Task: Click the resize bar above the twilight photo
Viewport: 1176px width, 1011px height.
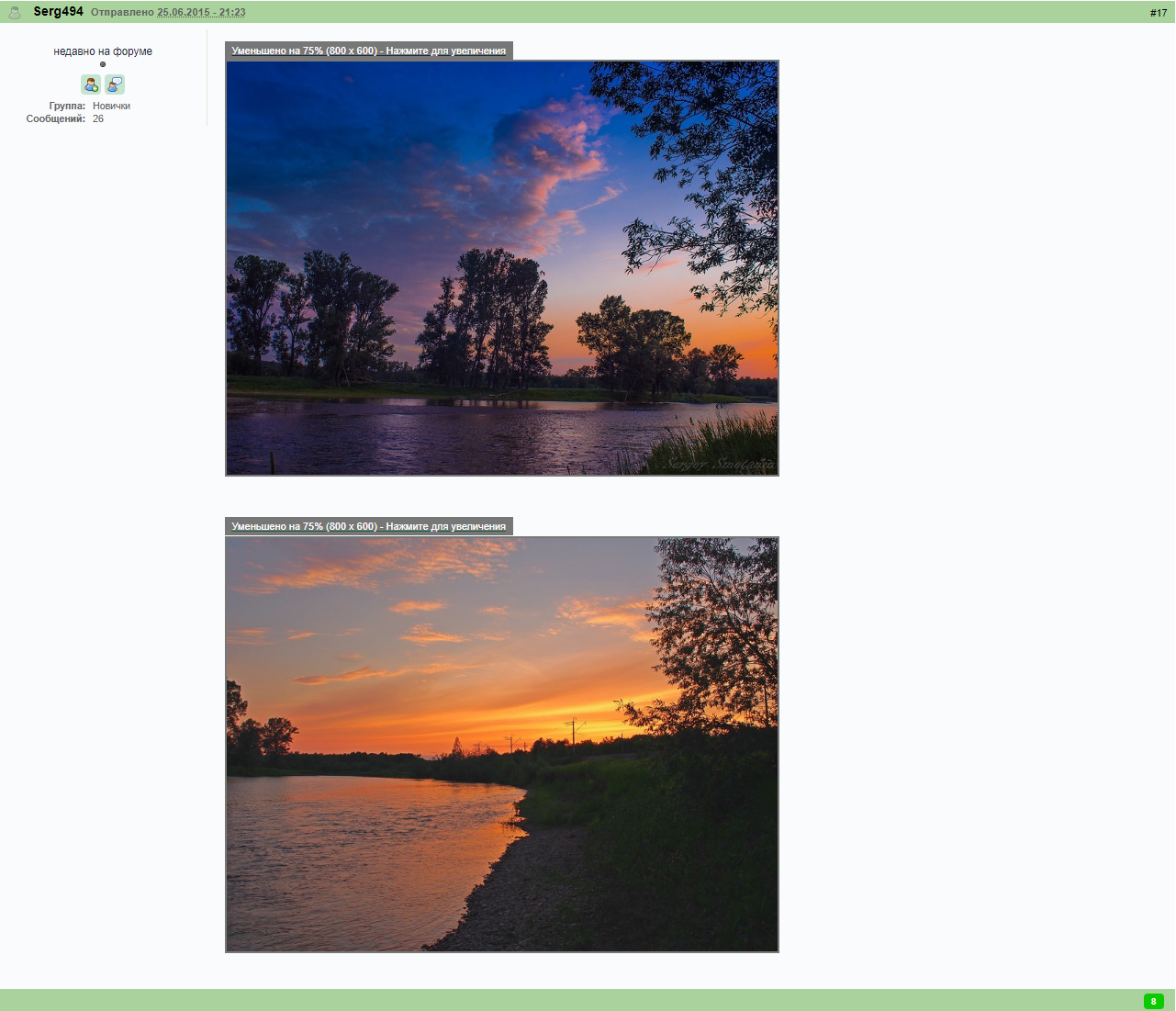Action: (369, 51)
